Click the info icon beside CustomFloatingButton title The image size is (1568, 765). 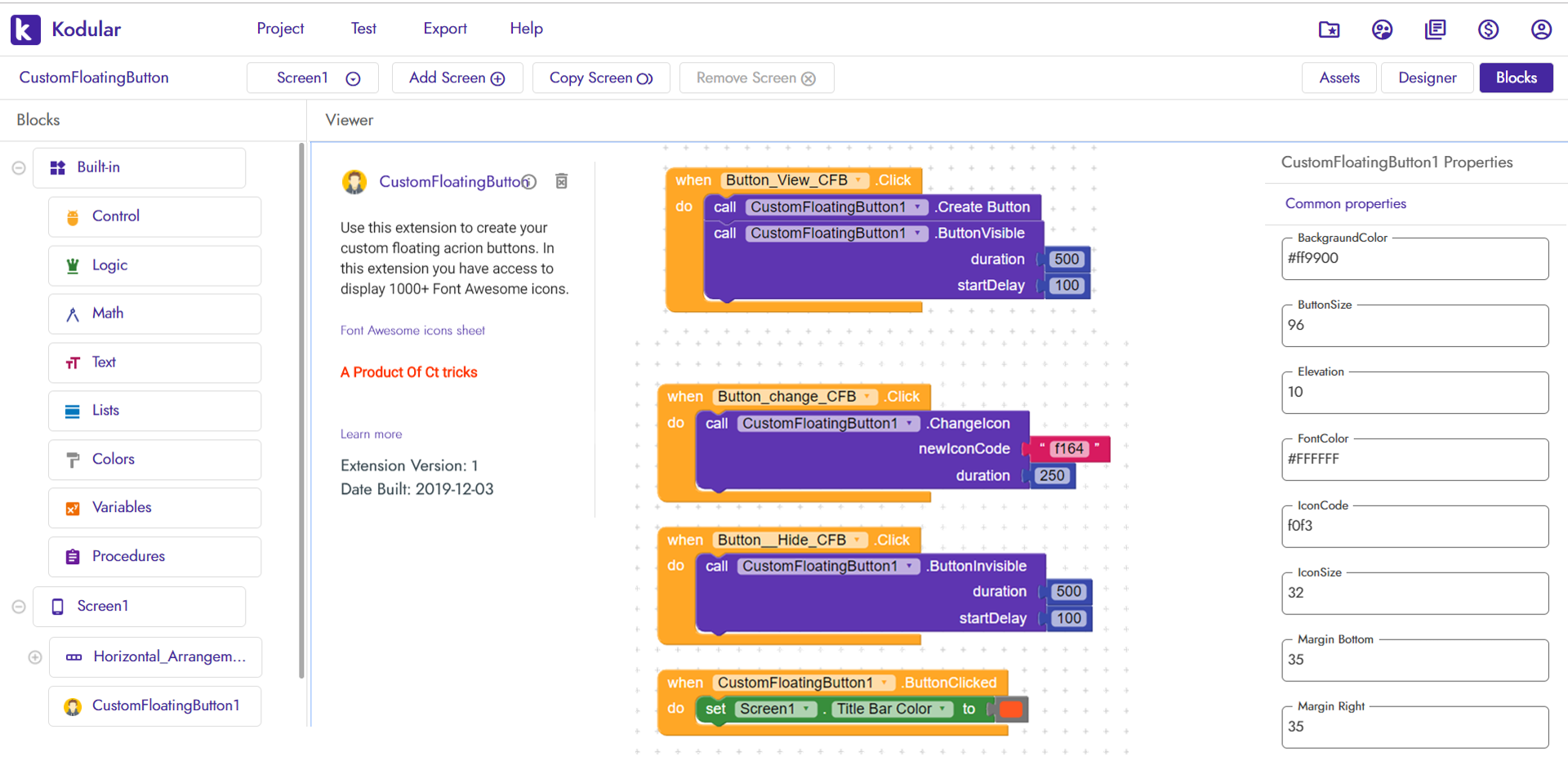click(x=529, y=182)
